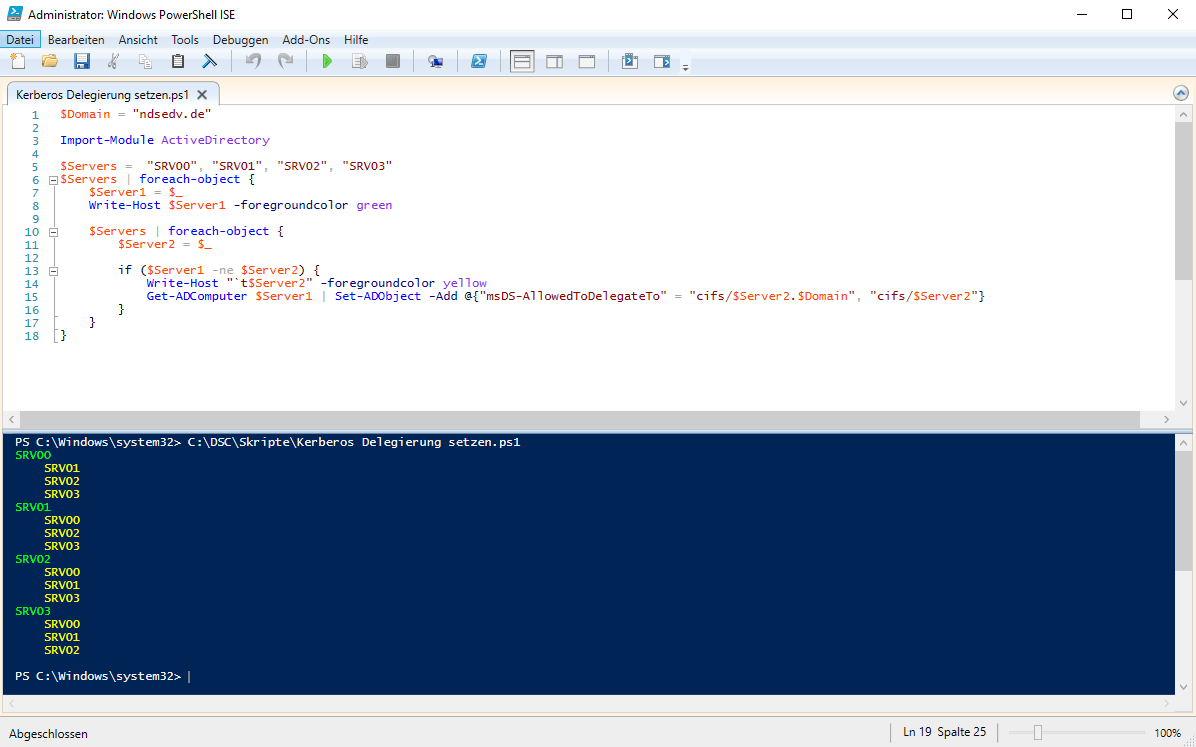
Task: Click the Paste clipboard icon
Action: pyautogui.click(x=178, y=62)
